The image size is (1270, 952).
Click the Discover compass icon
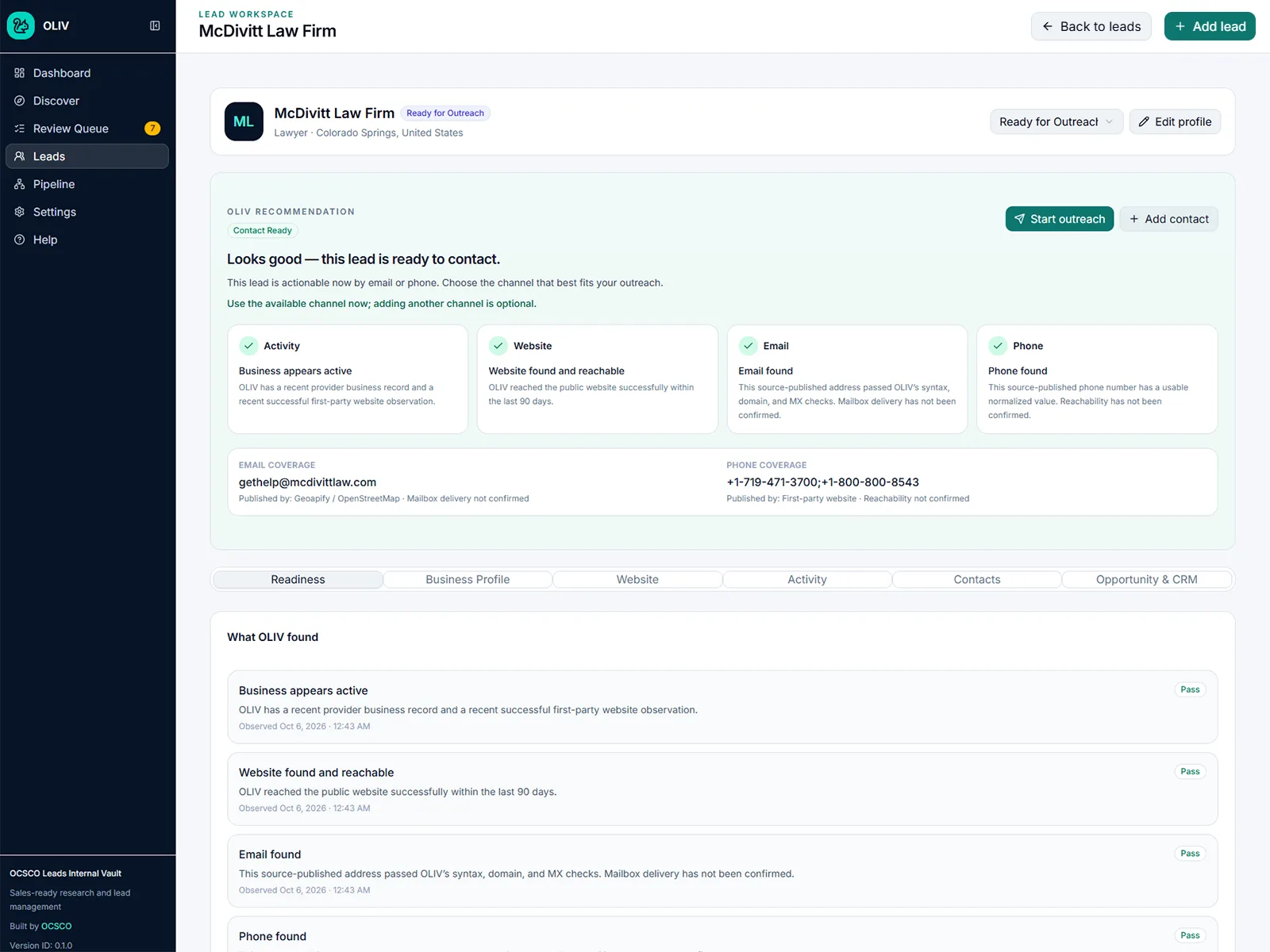[x=20, y=101]
